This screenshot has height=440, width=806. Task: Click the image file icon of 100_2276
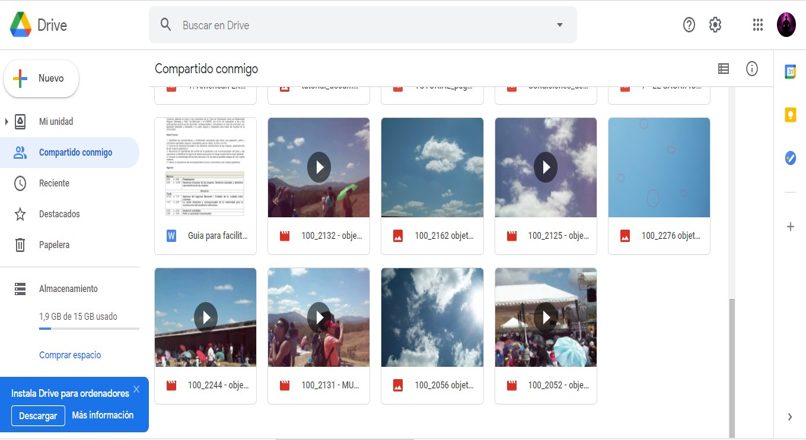[625, 236]
